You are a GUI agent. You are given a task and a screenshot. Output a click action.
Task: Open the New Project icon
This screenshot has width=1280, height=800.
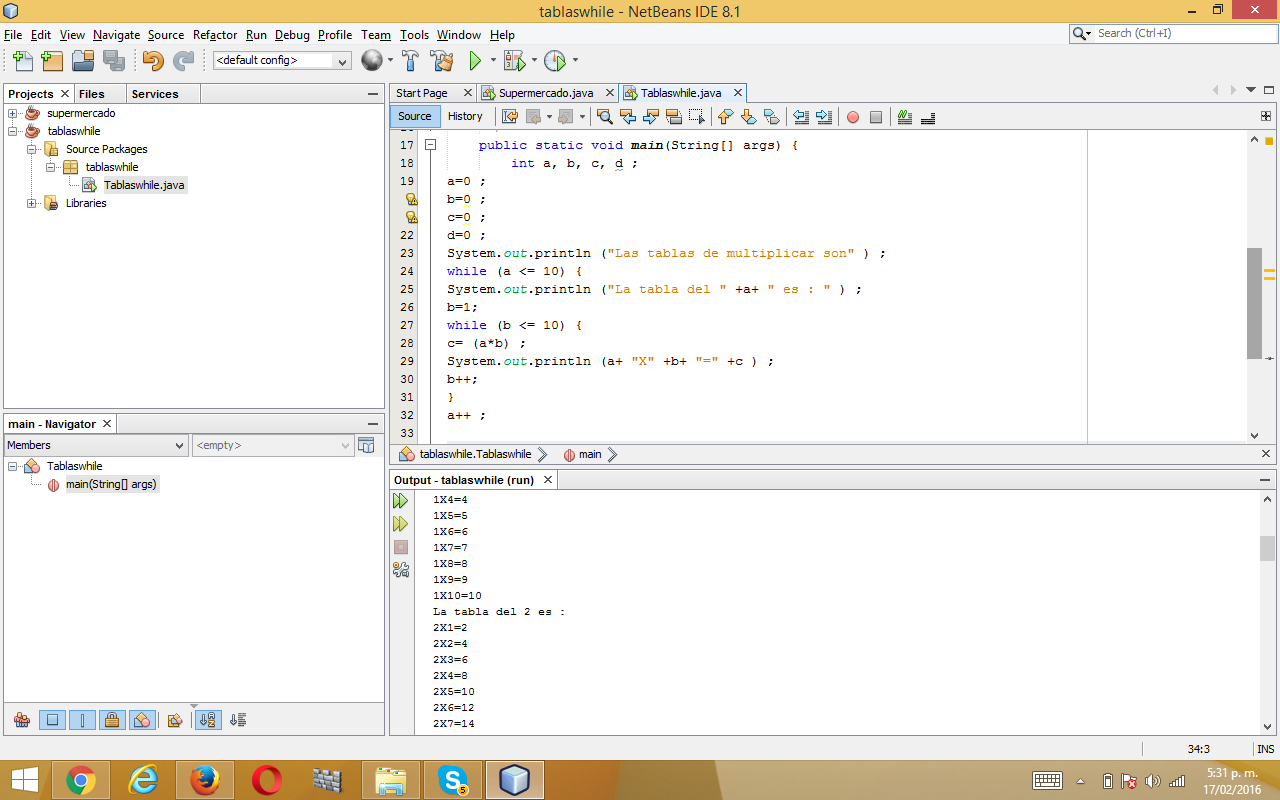pyautogui.click(x=51, y=61)
